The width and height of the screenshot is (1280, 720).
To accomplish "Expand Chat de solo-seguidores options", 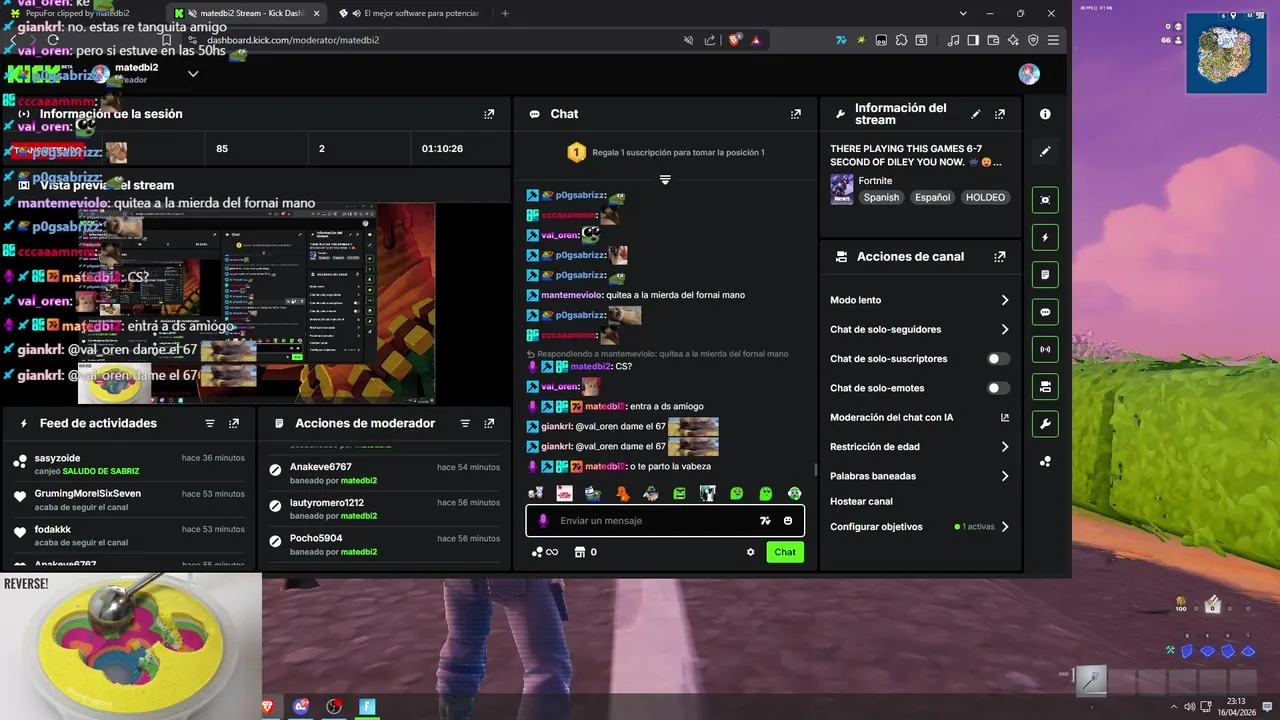I will tap(1005, 330).
